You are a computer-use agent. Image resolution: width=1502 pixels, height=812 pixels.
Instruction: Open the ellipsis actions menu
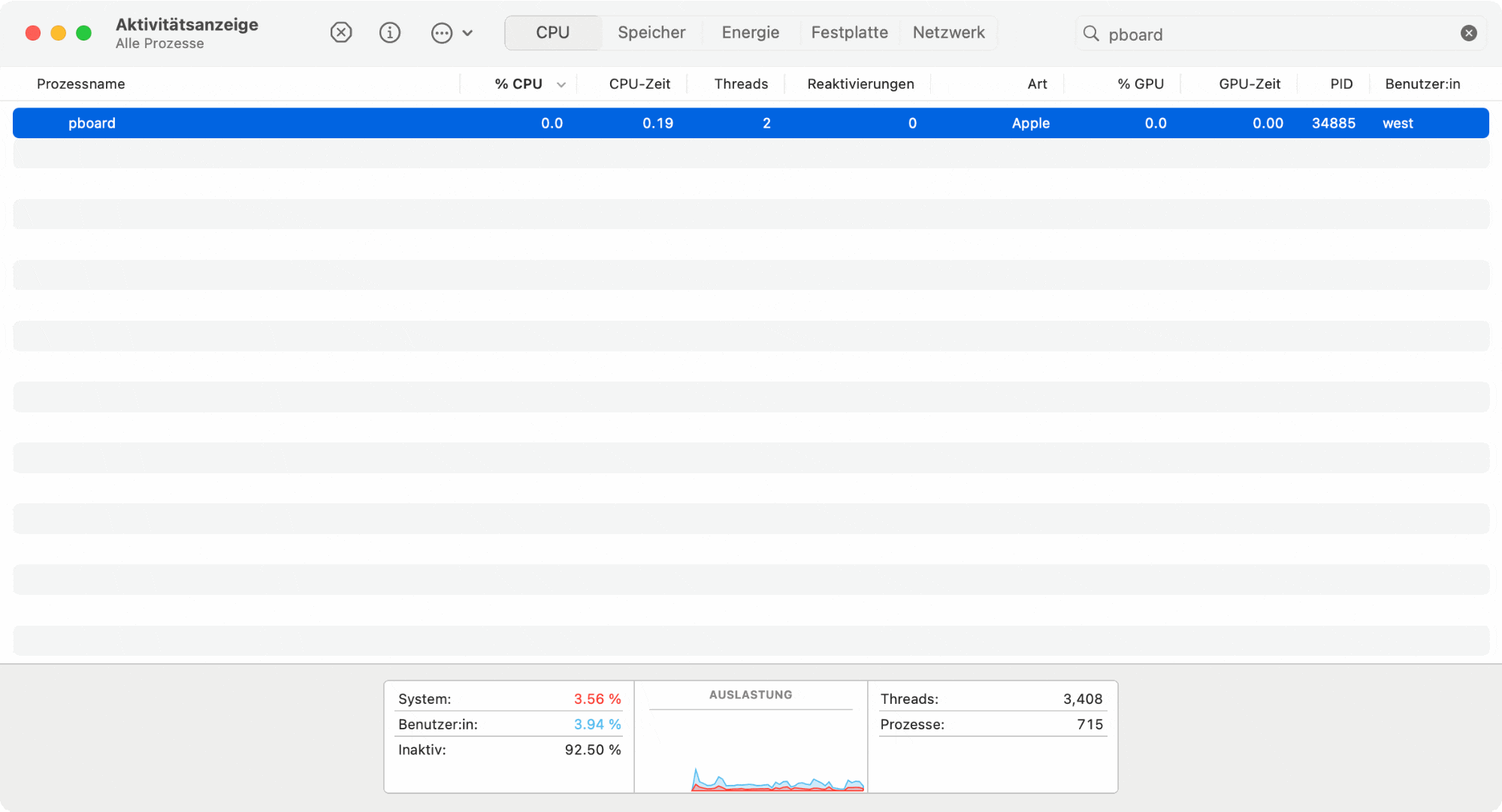coord(442,33)
